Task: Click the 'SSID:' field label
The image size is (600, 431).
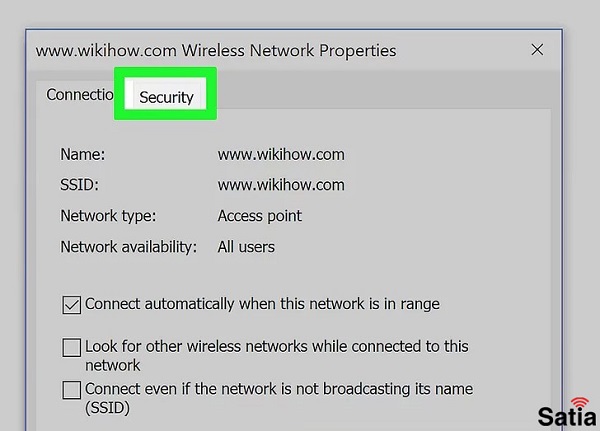Action: tap(79, 185)
